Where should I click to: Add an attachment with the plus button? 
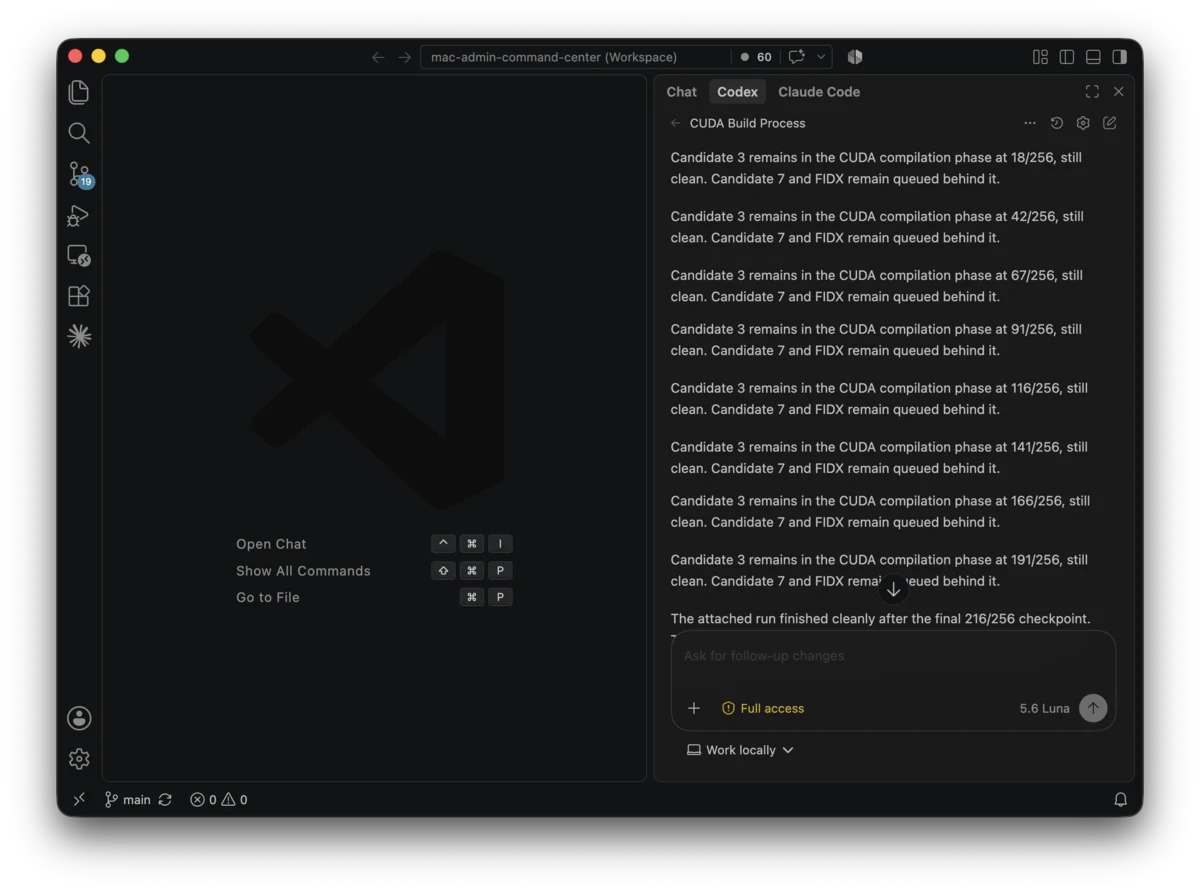(x=694, y=708)
